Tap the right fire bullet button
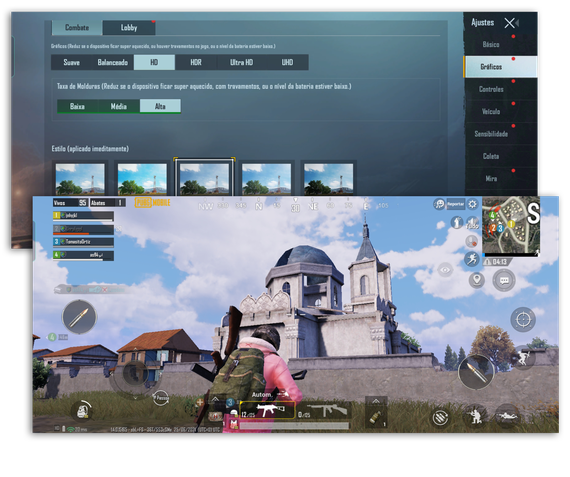Viewport: 570px width, 477px height. pos(476,372)
